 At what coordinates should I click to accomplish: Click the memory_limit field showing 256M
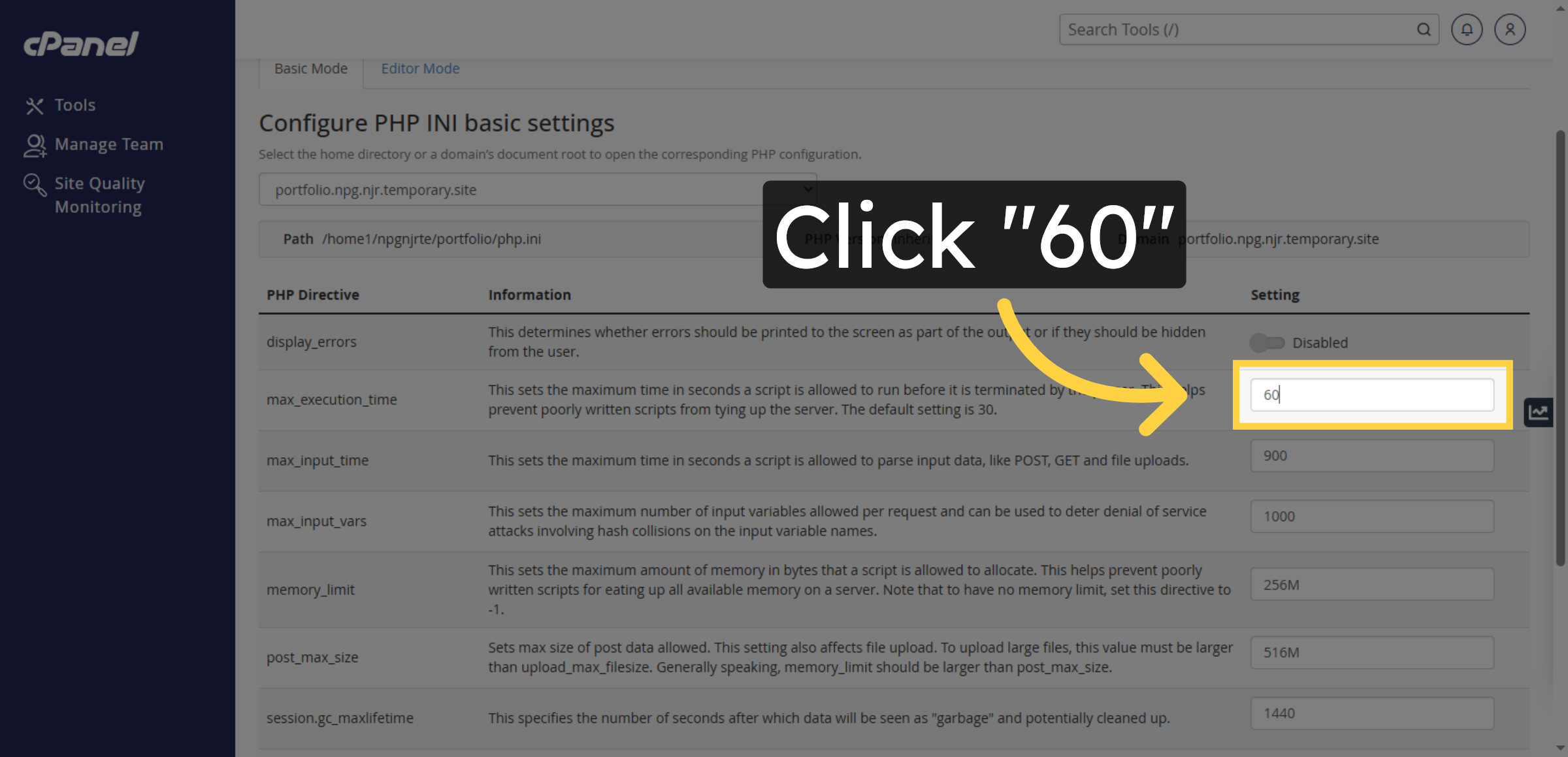click(x=1372, y=585)
